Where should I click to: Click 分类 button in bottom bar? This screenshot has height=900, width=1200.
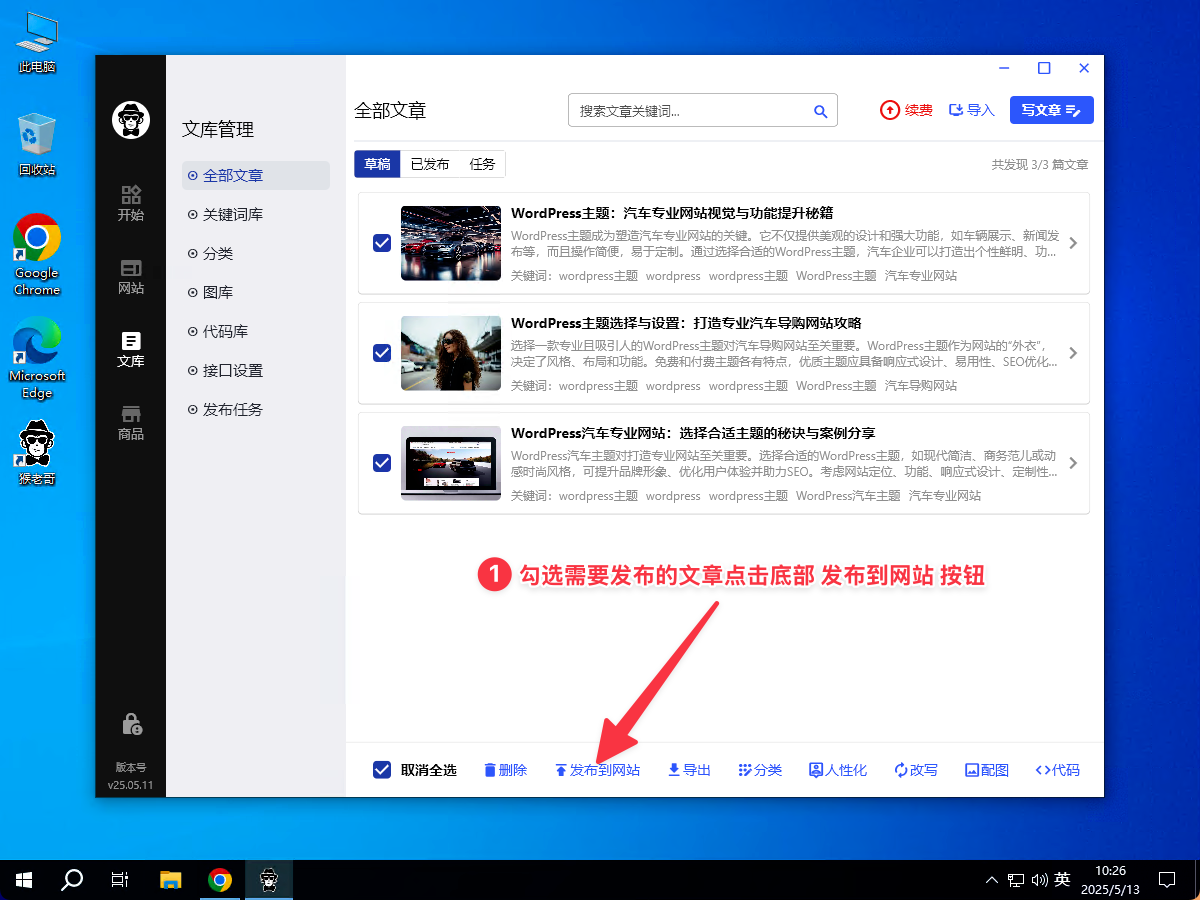coord(760,770)
